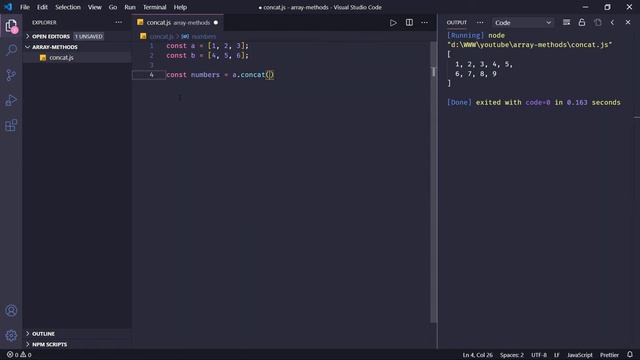Viewport: 640px width, 360px height.
Task: Change end of line sequence LF
Action: [557, 355]
